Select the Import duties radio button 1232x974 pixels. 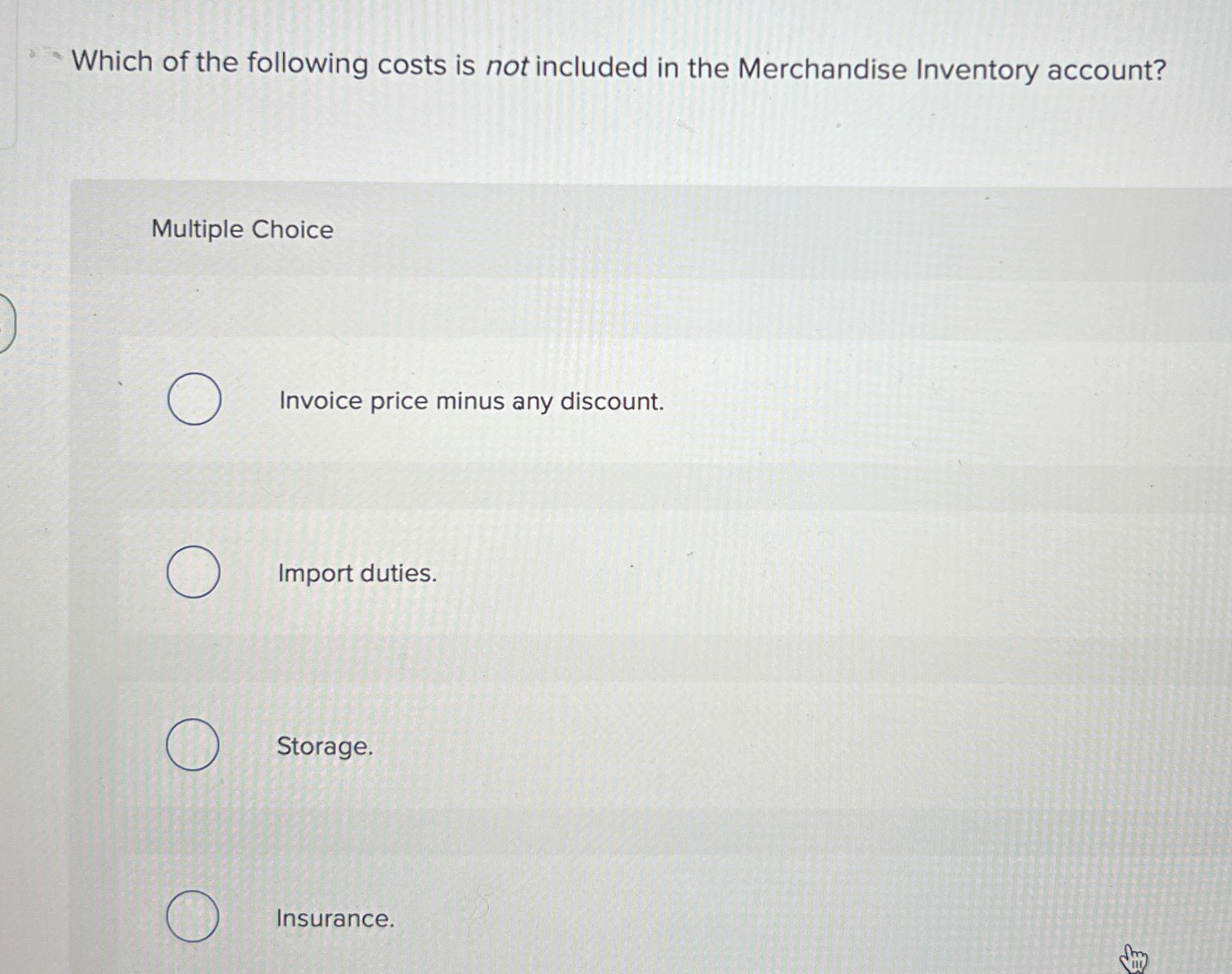tap(194, 573)
